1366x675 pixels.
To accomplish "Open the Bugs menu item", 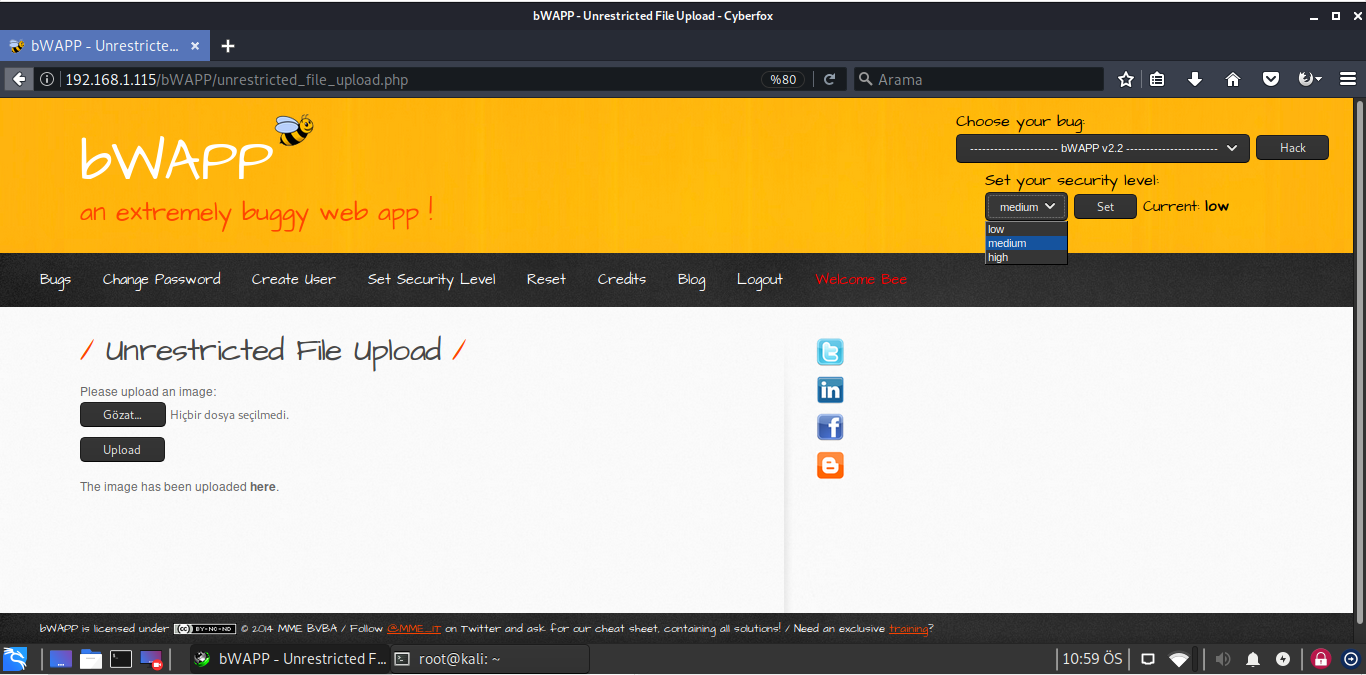I will tap(55, 279).
